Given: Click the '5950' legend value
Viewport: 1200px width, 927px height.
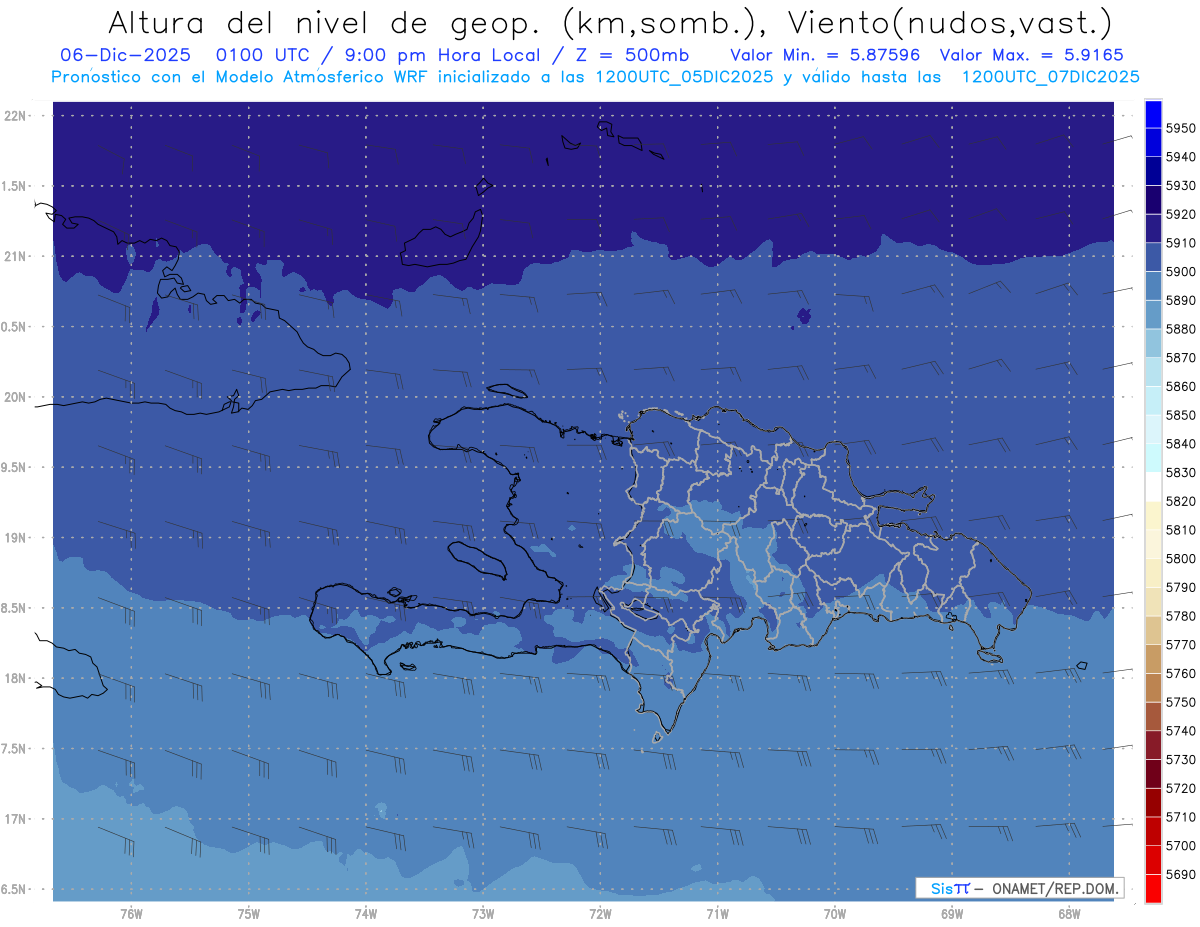Looking at the screenshot, I should tap(1181, 129).
